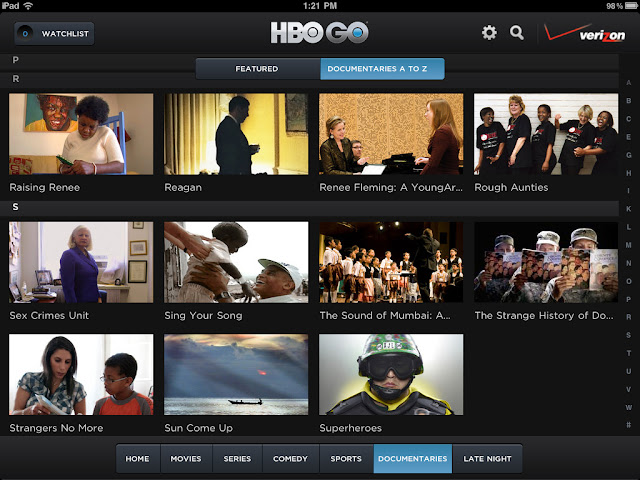
Task: Open the Renee Fleming documentary thumbnail
Action: pyautogui.click(x=391, y=134)
